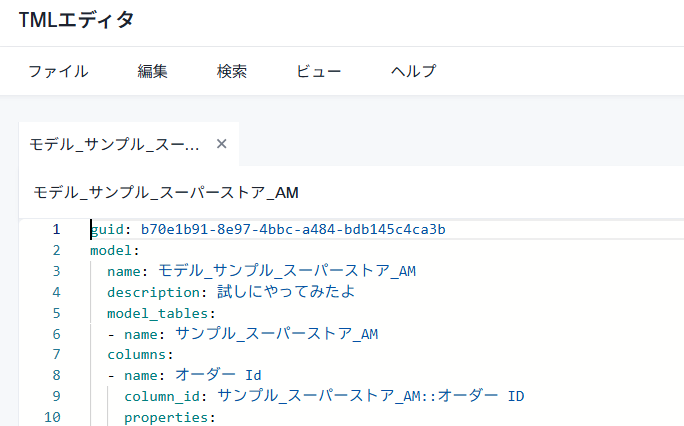Click the 'model:' key on line 2
This screenshot has width=684, height=426.
click(x=114, y=250)
